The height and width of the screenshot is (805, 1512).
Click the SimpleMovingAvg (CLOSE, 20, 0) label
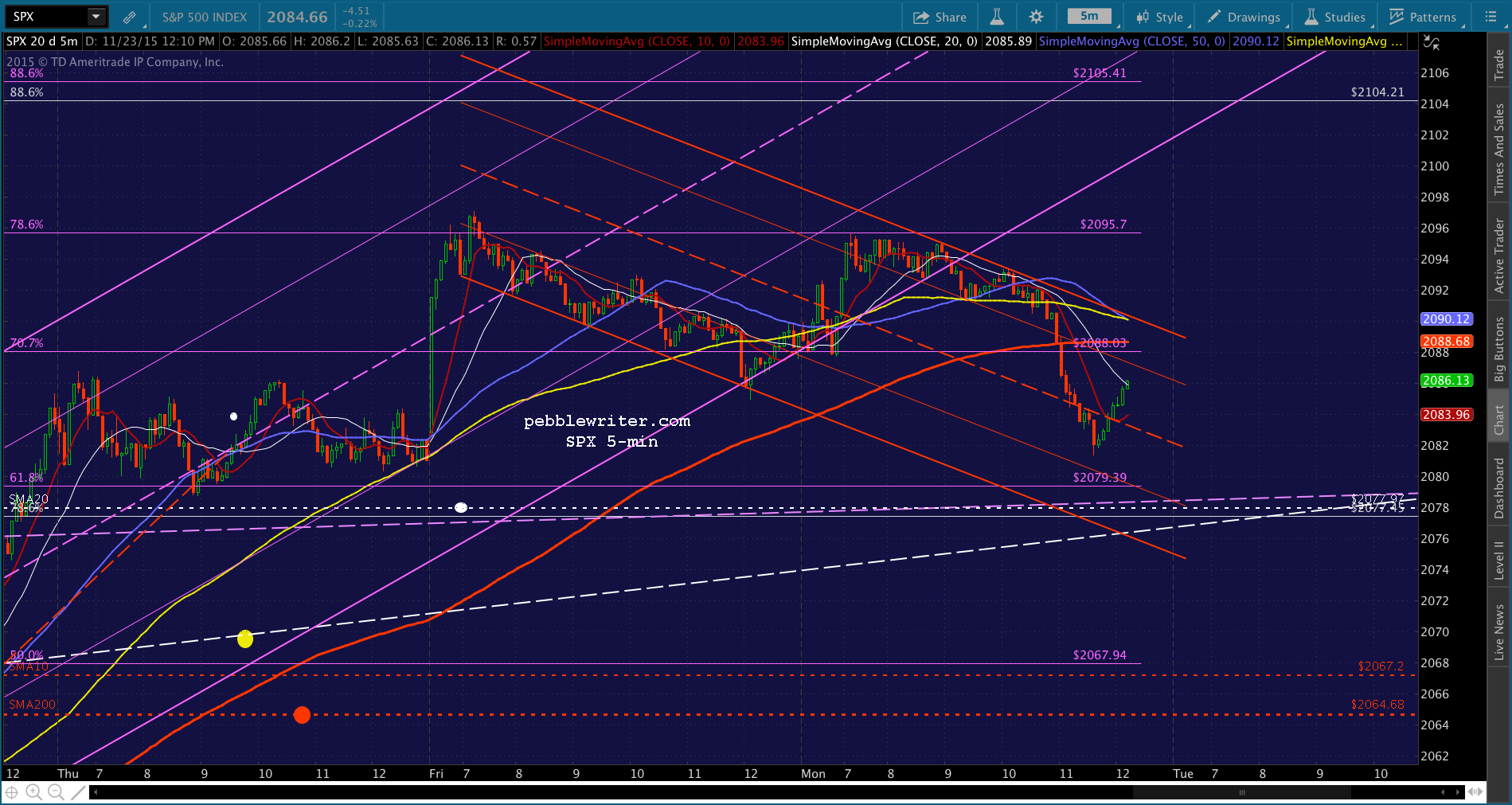point(885,41)
